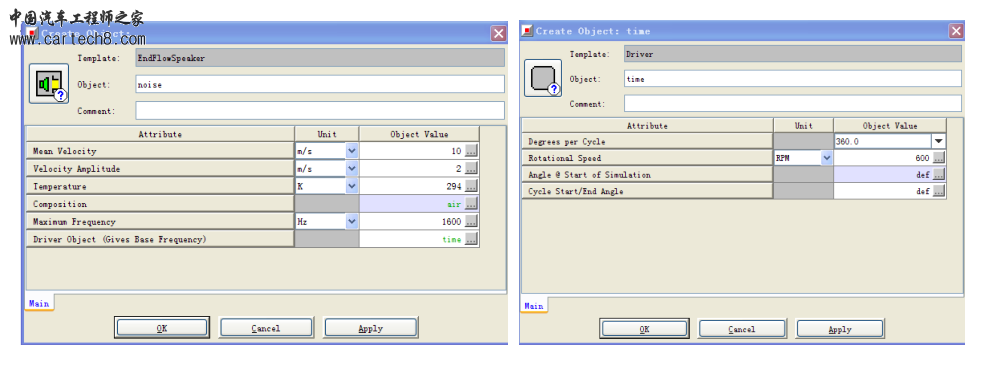This screenshot has width=991, height=371.
Task: Click Cancel in time dialog
Action: pos(742,329)
